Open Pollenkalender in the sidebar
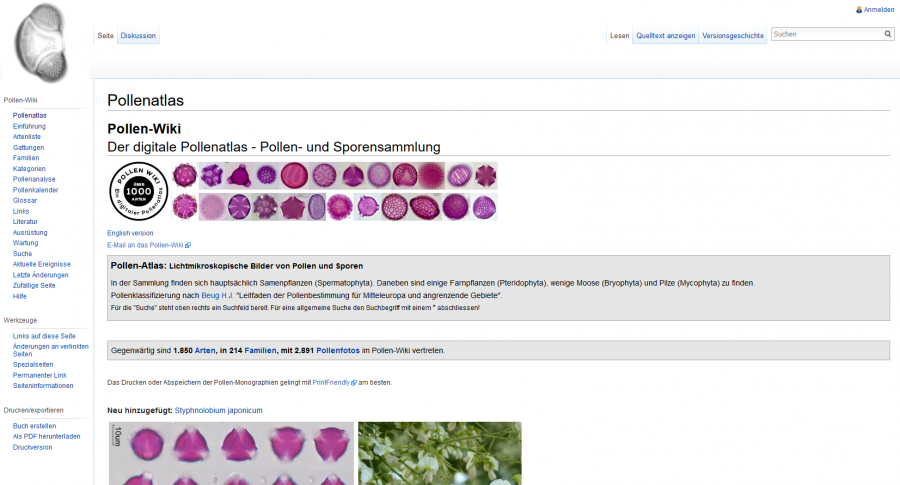 coord(36,190)
